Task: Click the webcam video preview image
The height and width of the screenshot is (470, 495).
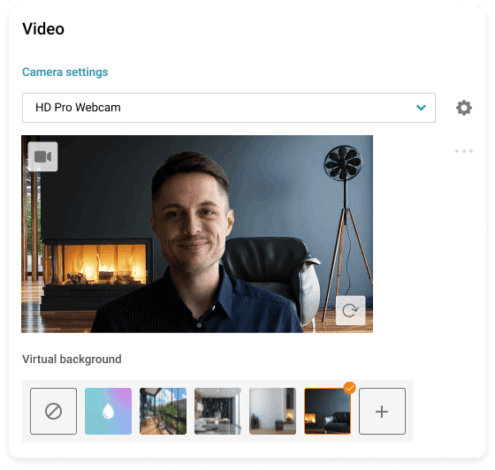Action: [x=197, y=234]
